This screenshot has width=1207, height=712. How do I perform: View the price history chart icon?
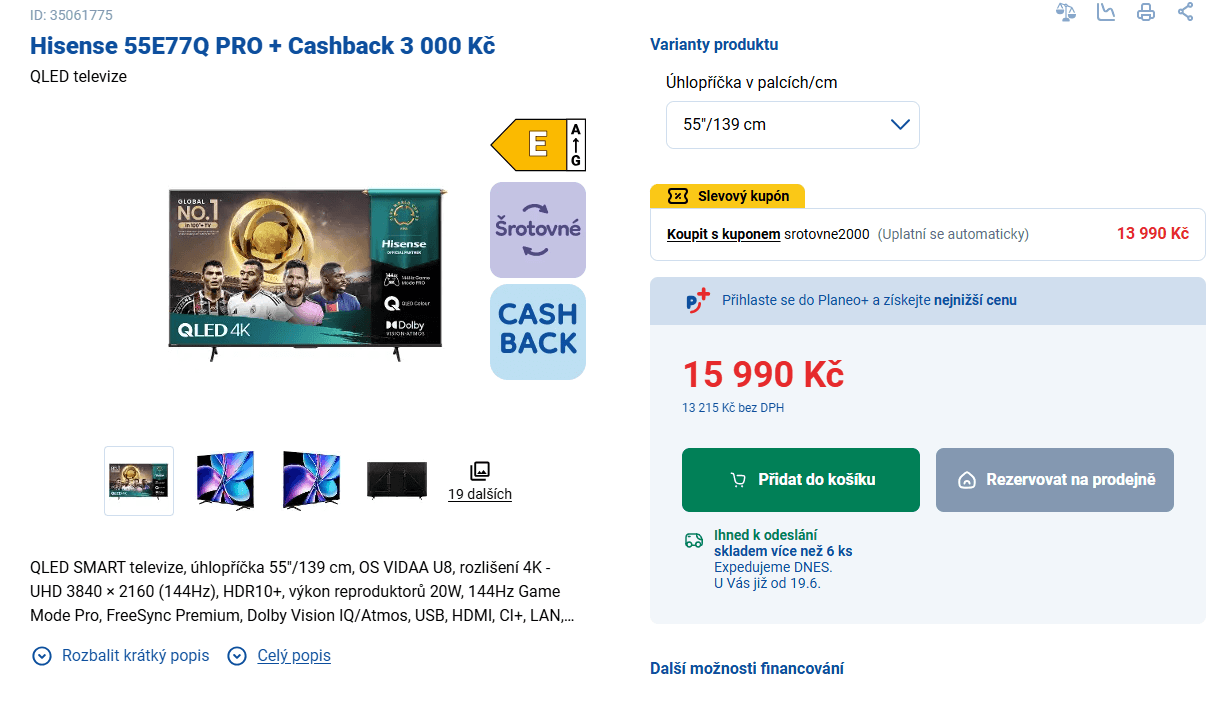point(1106,14)
